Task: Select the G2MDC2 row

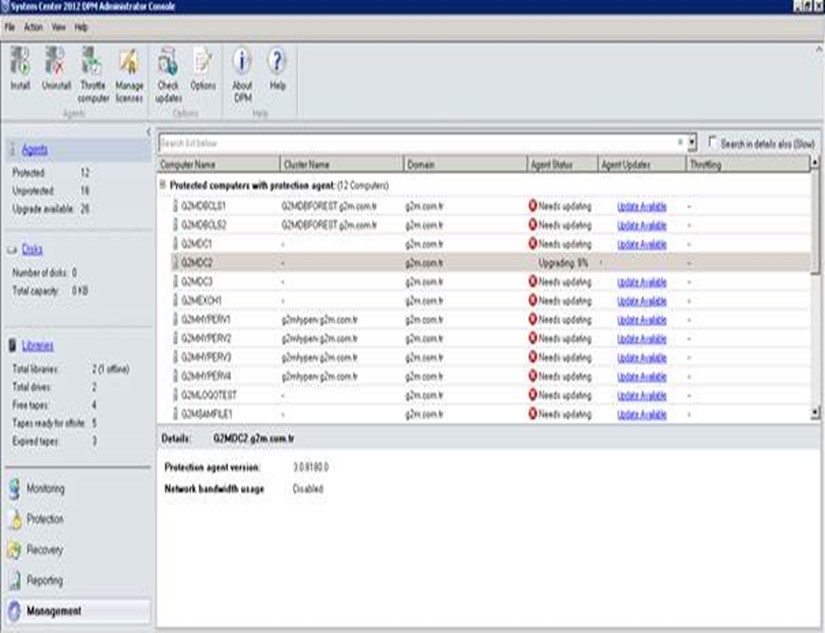Action: point(484,263)
